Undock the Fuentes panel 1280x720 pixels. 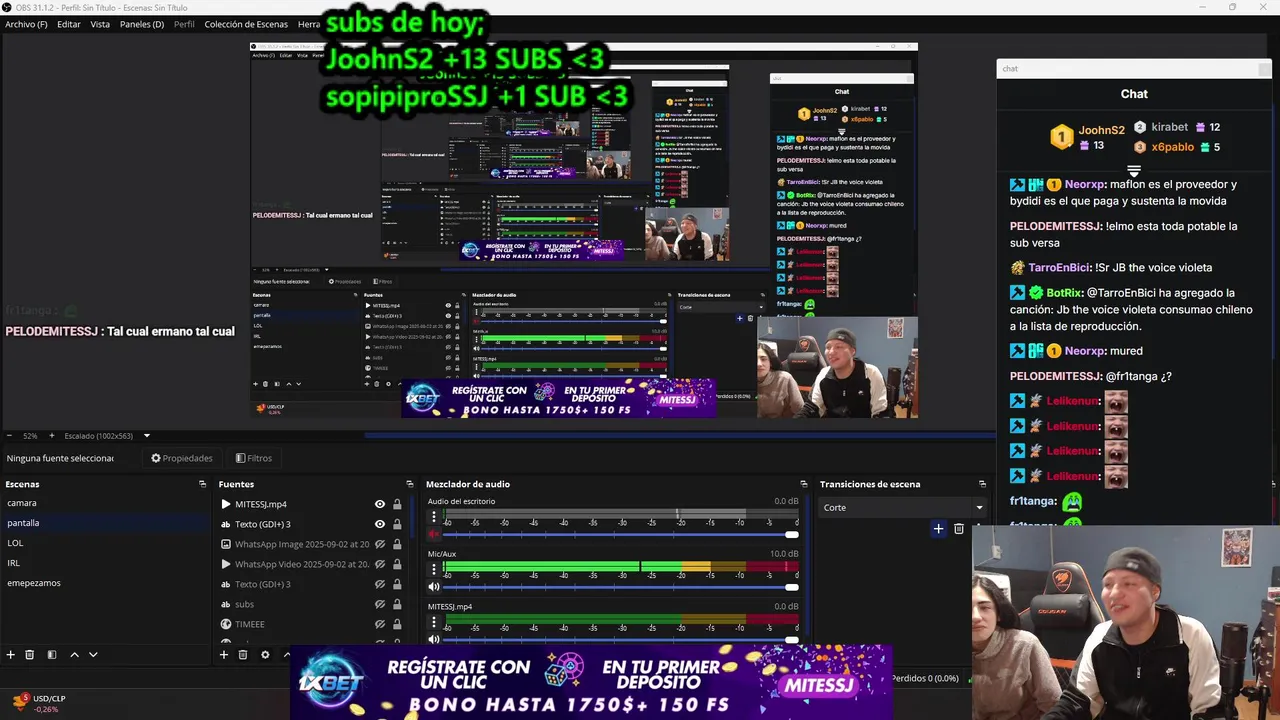click(409, 484)
